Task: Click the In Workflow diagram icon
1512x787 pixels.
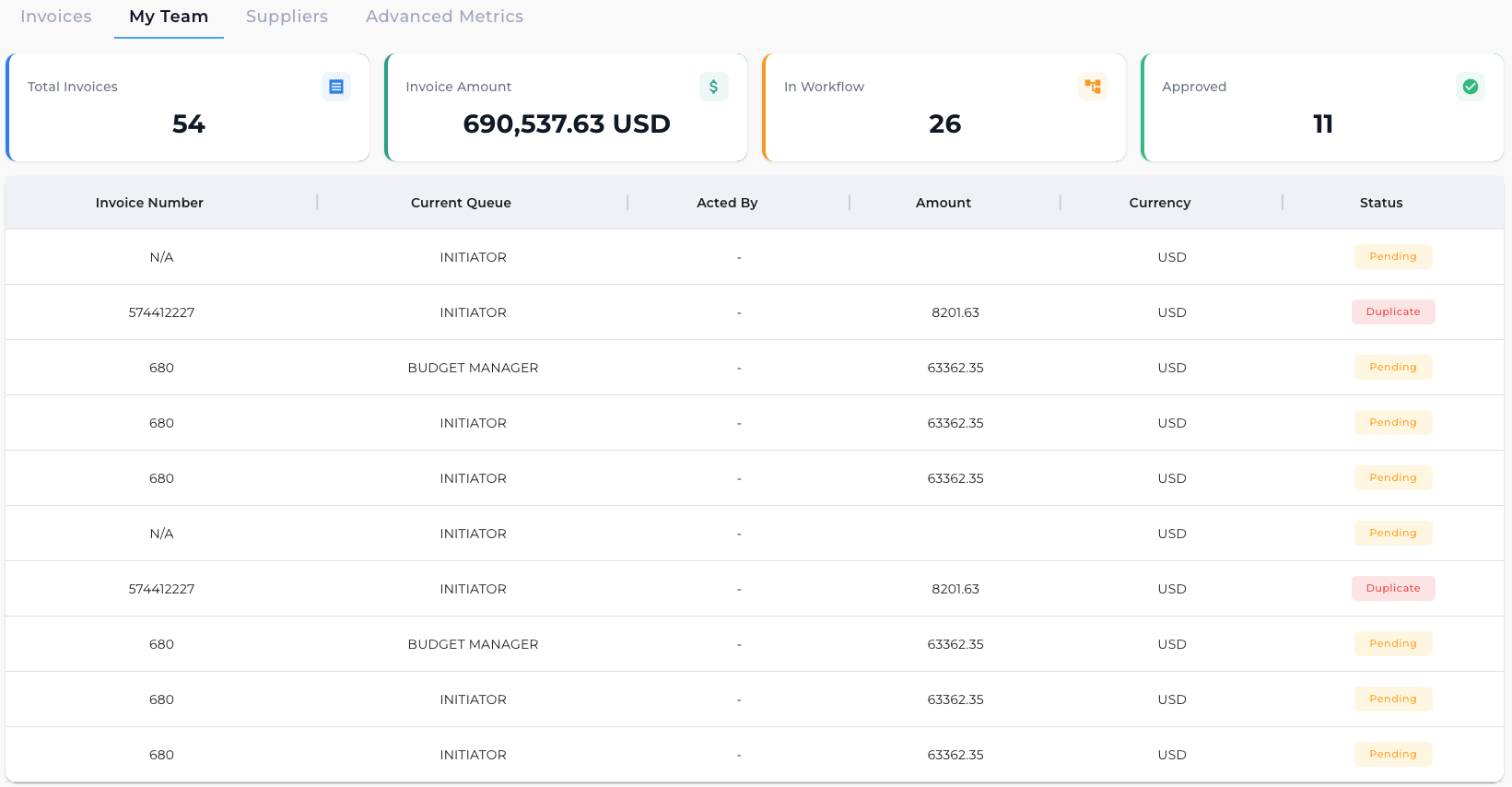Action: pos(1093,87)
